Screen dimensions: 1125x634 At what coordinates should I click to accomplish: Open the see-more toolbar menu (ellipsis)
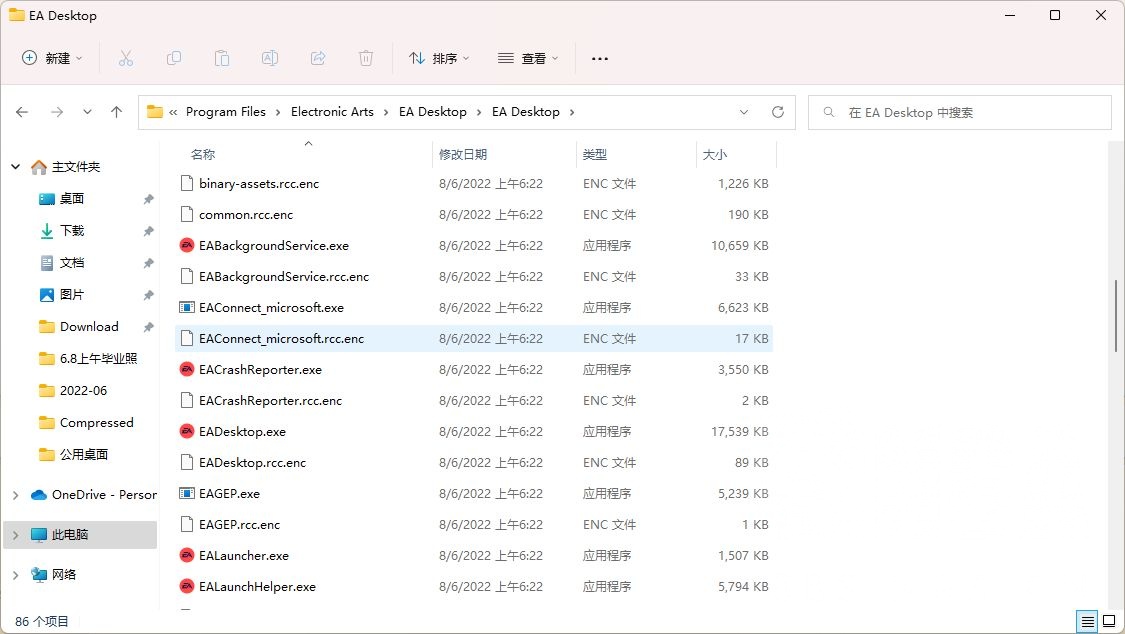599,58
